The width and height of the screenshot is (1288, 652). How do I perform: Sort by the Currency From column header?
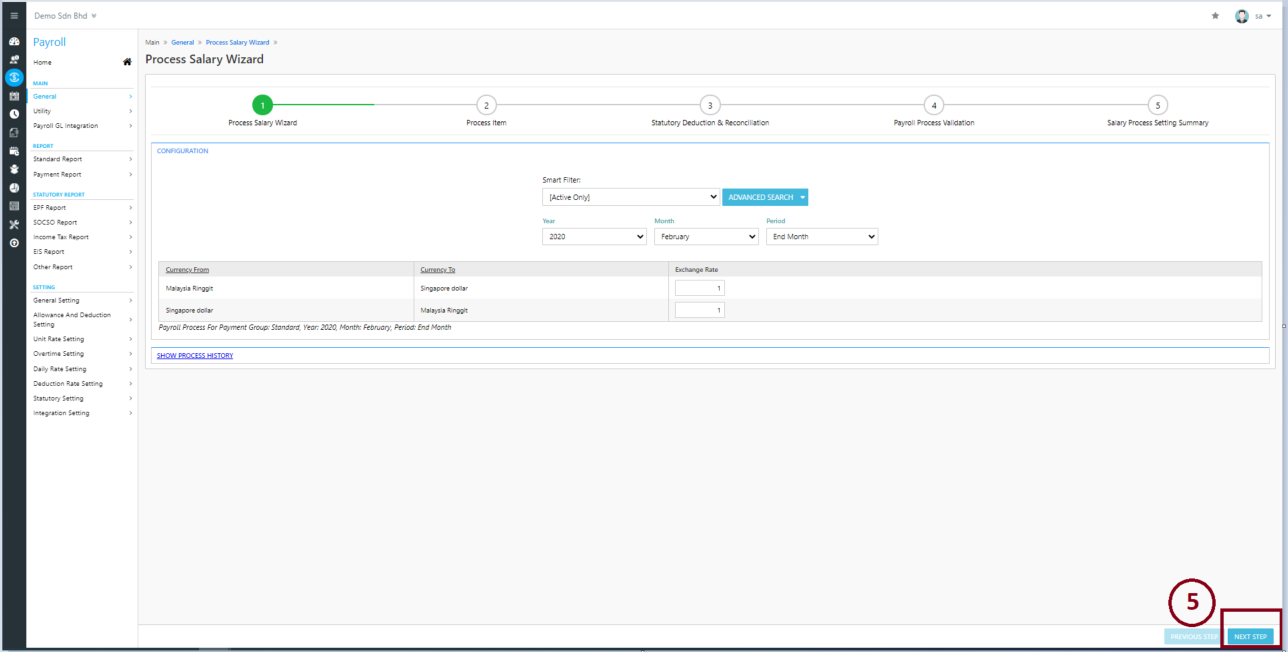pos(187,270)
